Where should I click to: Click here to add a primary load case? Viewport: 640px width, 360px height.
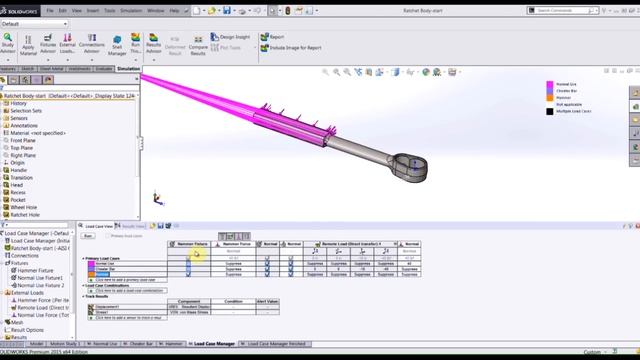[x=128, y=280]
